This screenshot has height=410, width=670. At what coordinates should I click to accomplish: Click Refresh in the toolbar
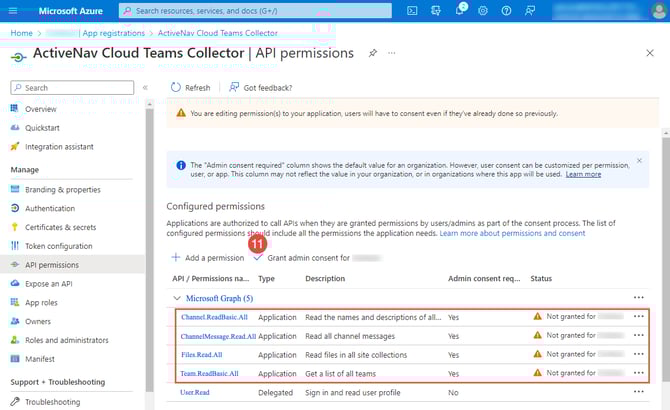pos(191,88)
